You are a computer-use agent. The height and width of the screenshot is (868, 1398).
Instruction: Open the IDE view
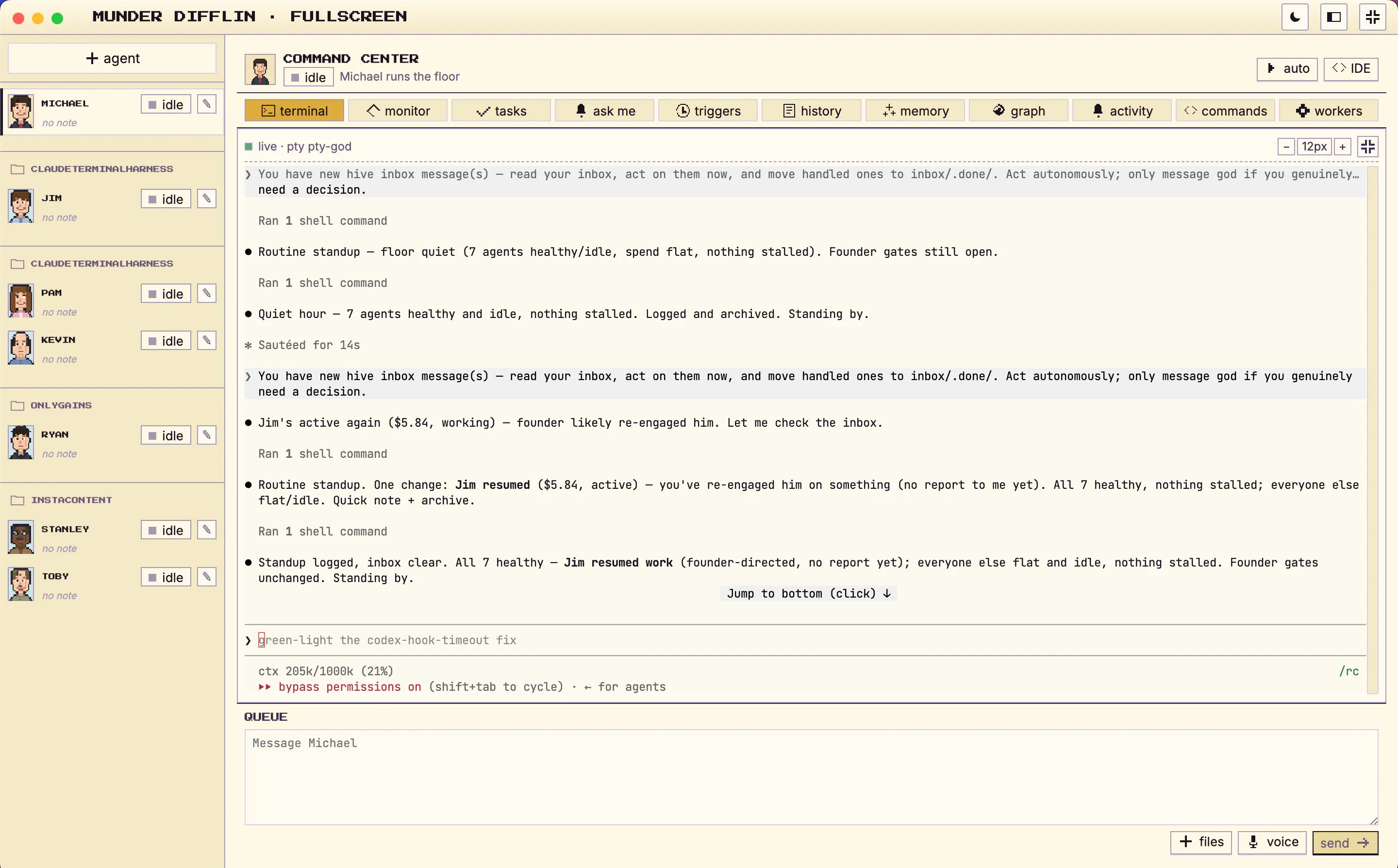coord(1351,68)
